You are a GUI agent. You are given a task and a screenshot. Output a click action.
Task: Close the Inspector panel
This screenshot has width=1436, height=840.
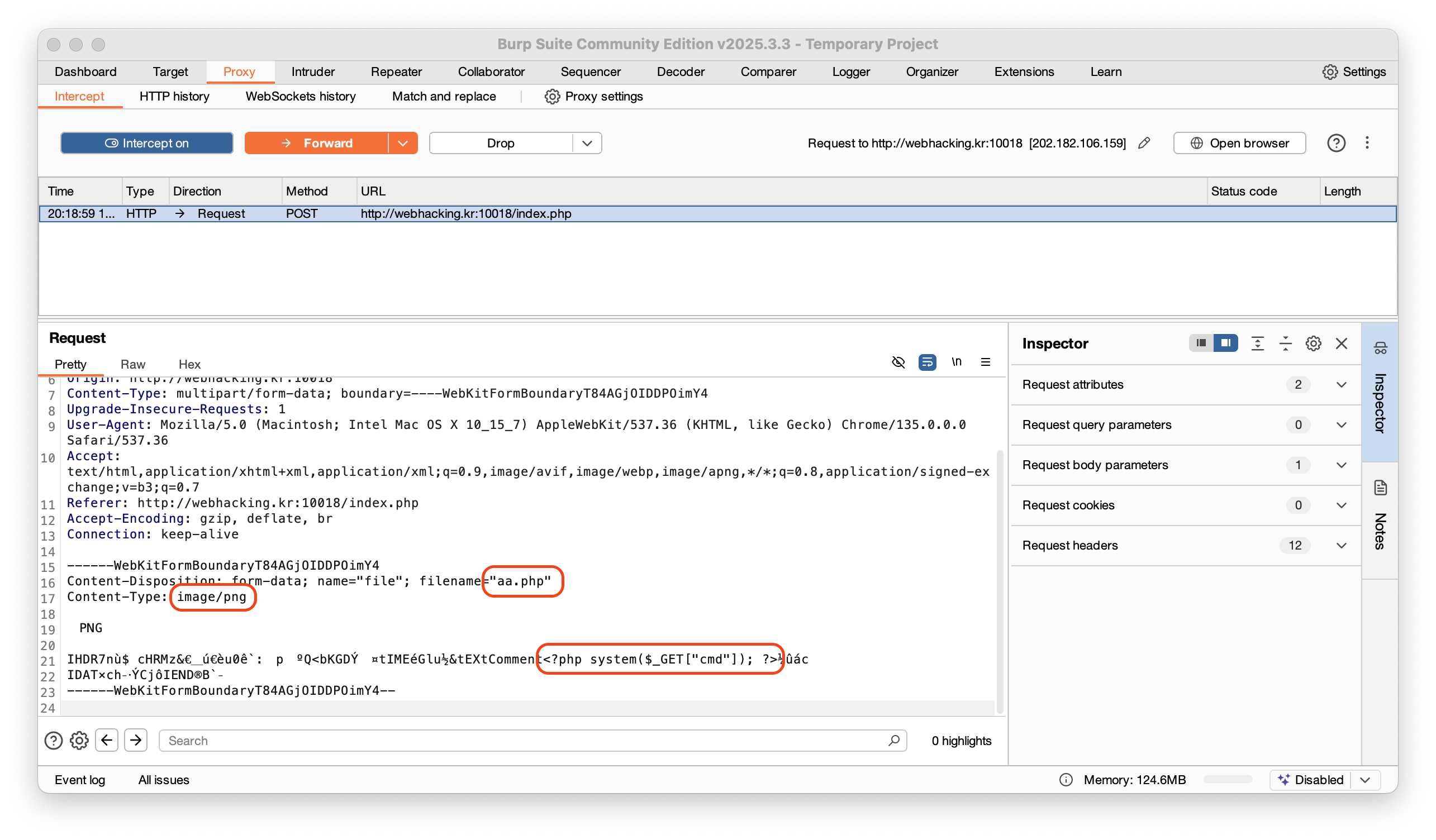pyautogui.click(x=1342, y=343)
